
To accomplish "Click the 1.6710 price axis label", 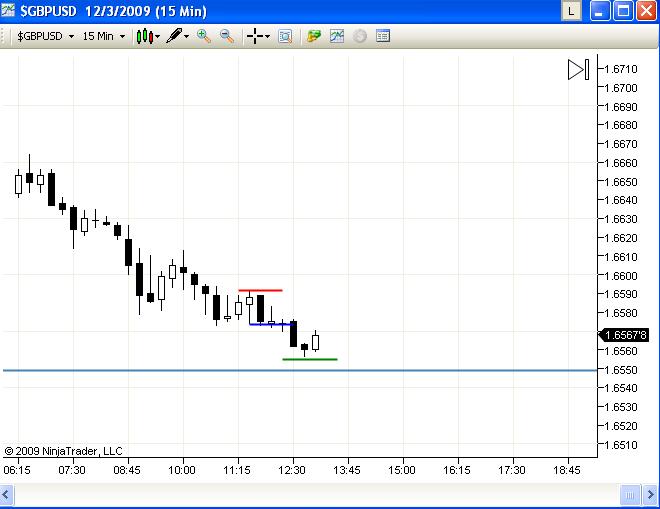I will 621,69.
